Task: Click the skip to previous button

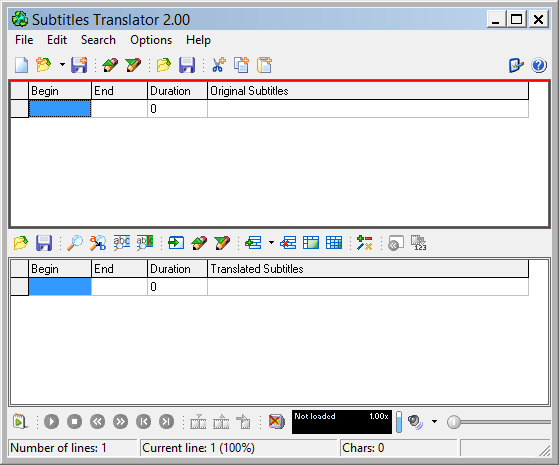Action: [x=143, y=422]
